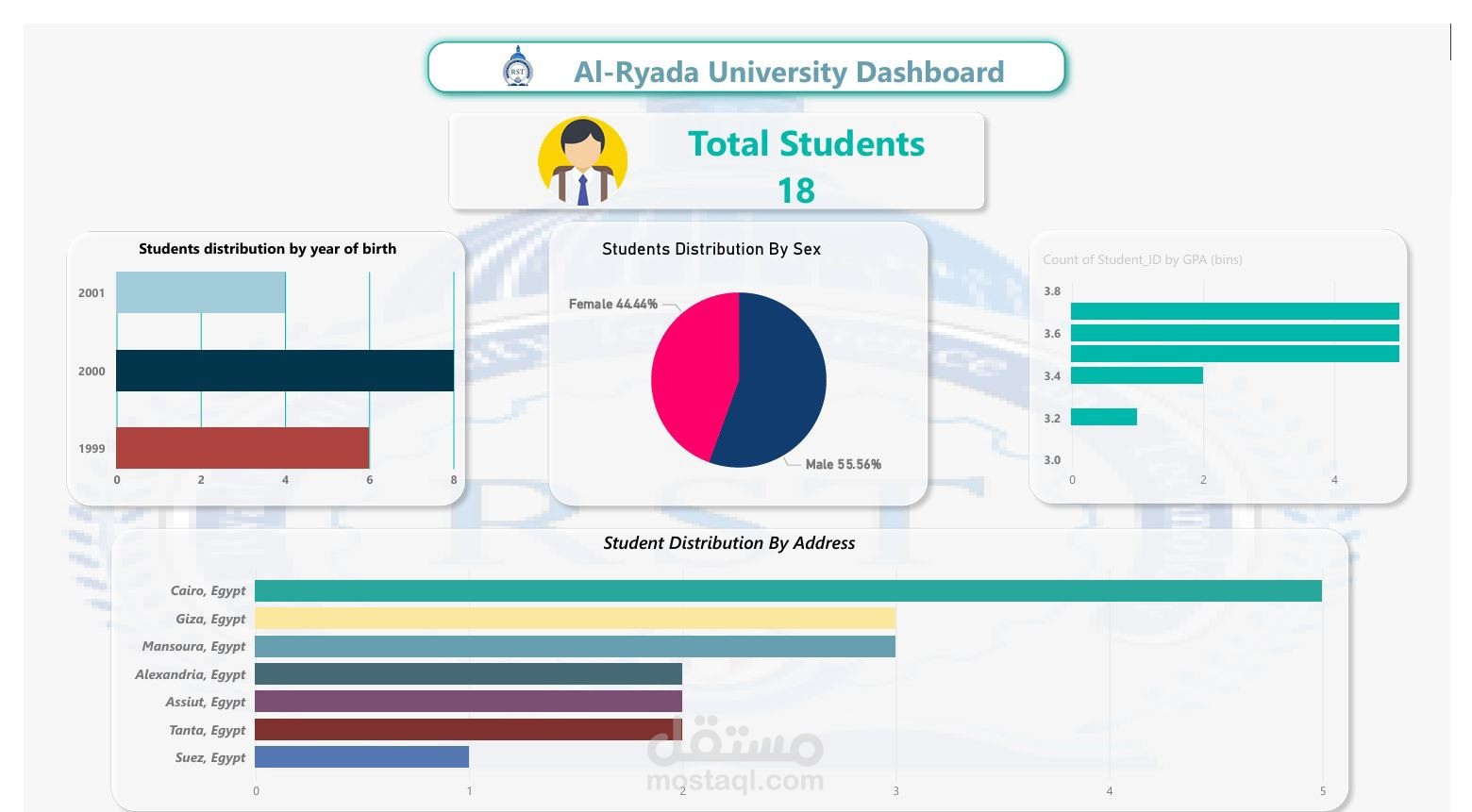Select the shortest bar at GPA 3.2

click(x=1104, y=416)
